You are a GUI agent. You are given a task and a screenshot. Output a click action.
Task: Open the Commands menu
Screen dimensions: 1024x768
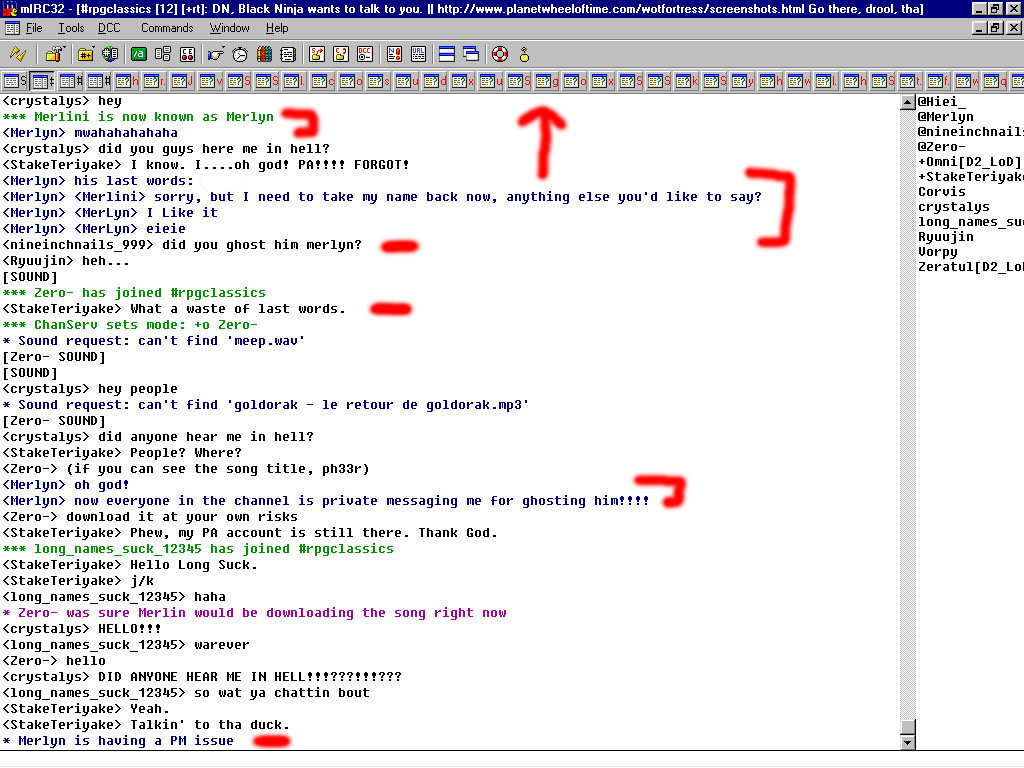point(167,28)
